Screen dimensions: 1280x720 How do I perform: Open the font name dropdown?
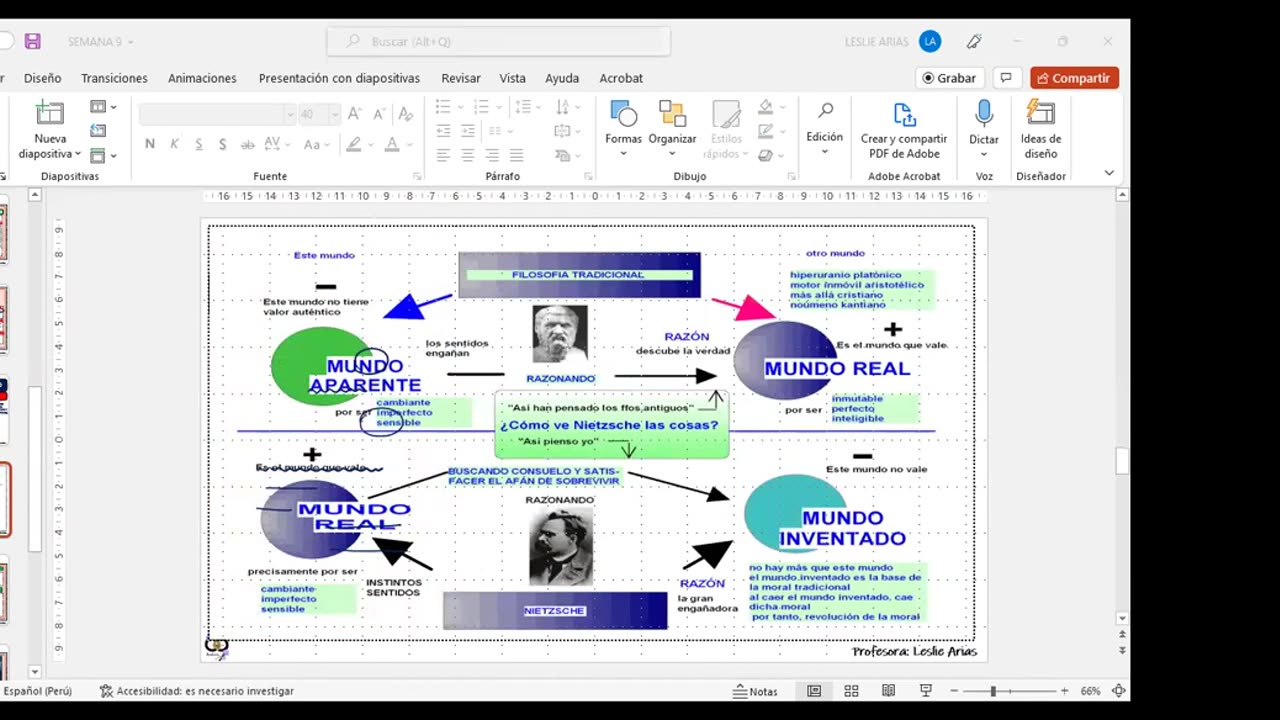(290, 114)
